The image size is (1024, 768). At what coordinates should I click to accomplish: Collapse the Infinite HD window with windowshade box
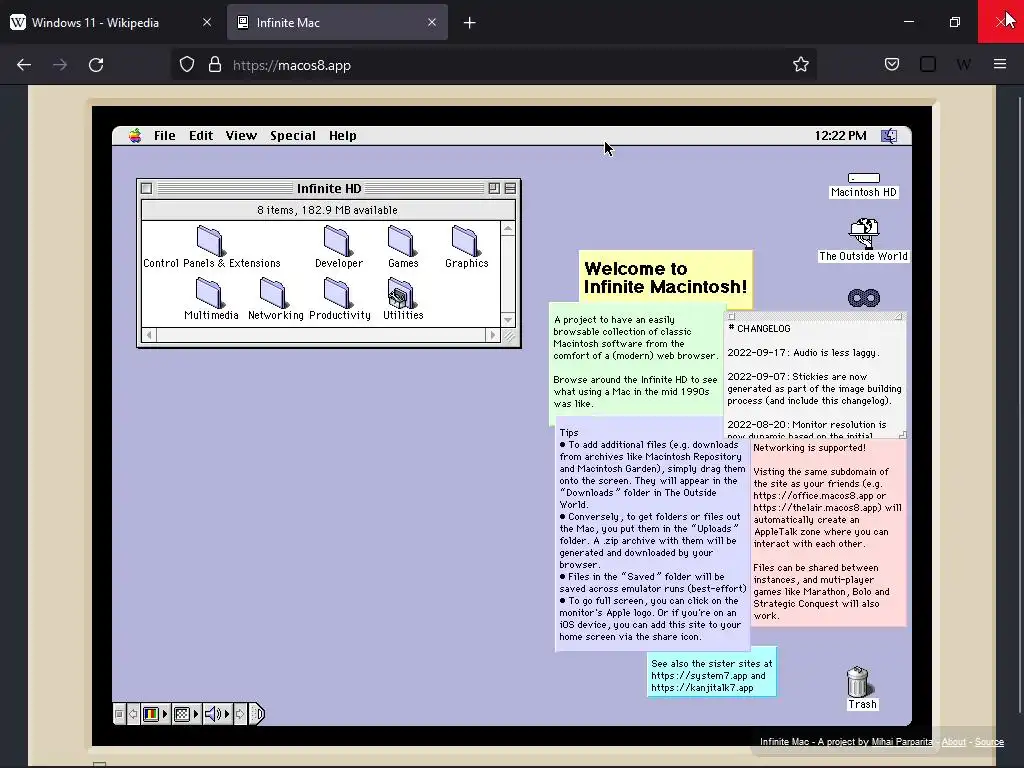[510, 188]
